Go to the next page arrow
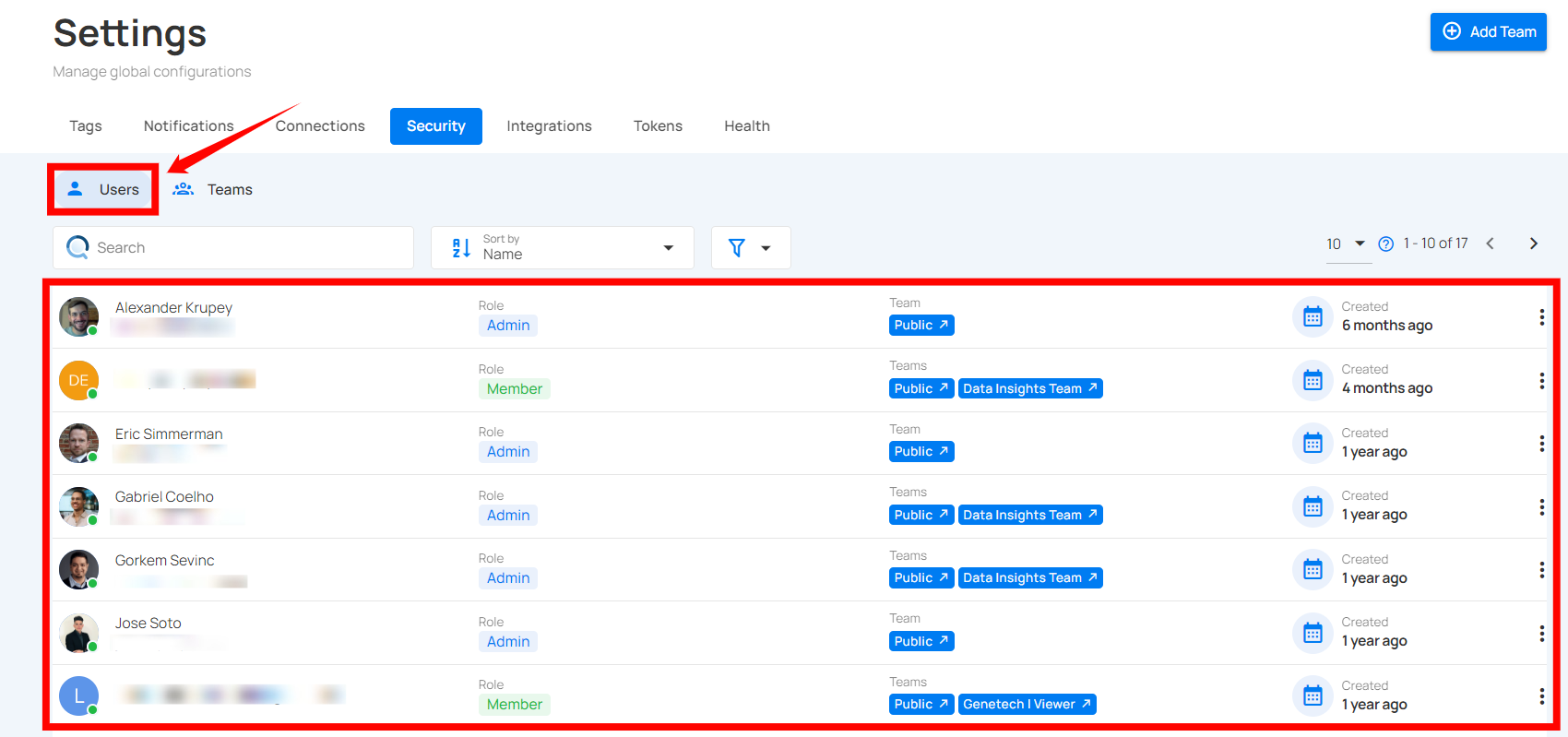Screen dimensions: 1568x737 coord(1534,244)
